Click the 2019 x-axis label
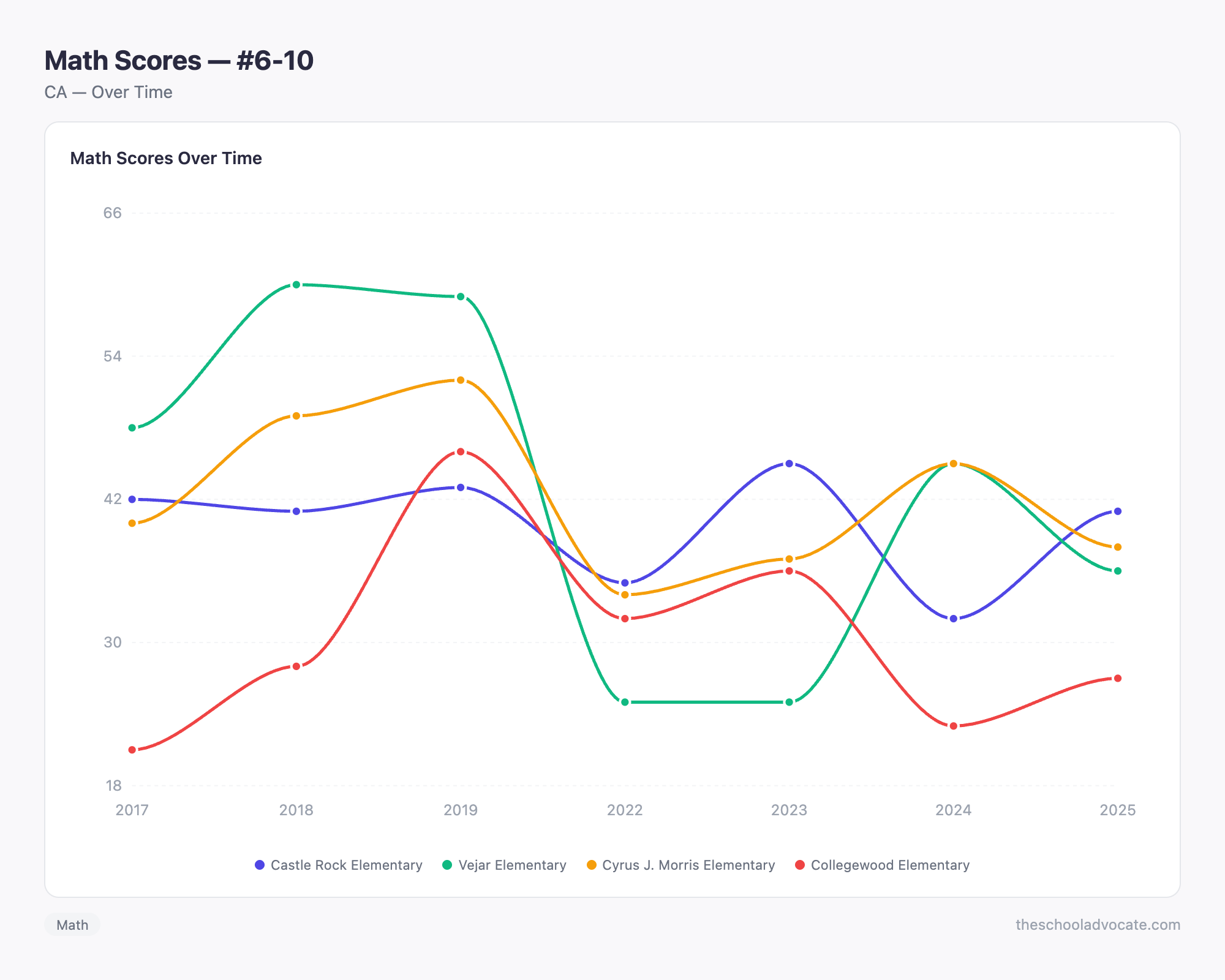The width and height of the screenshot is (1225, 980). (461, 810)
